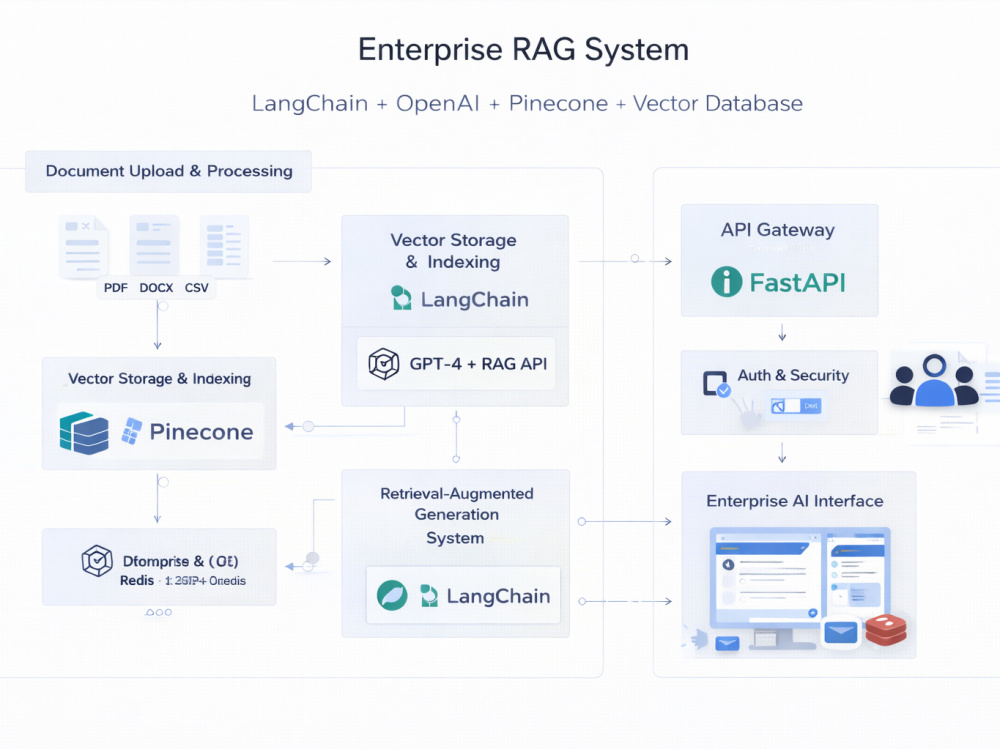Click the Auth & Security shield-check icon

(716, 384)
